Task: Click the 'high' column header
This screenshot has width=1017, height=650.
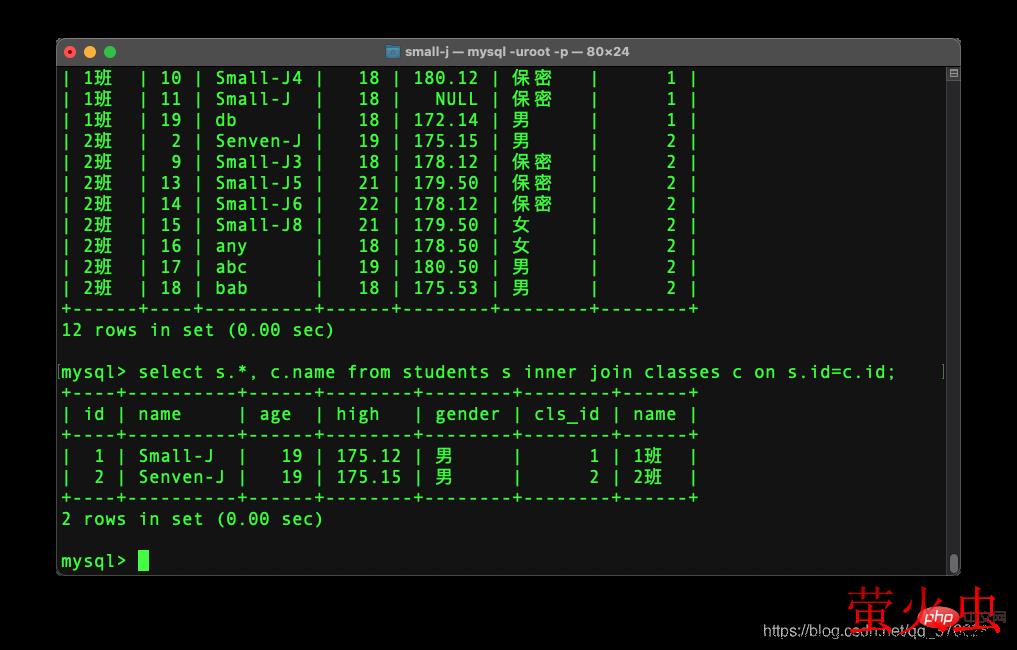Action: point(358,414)
